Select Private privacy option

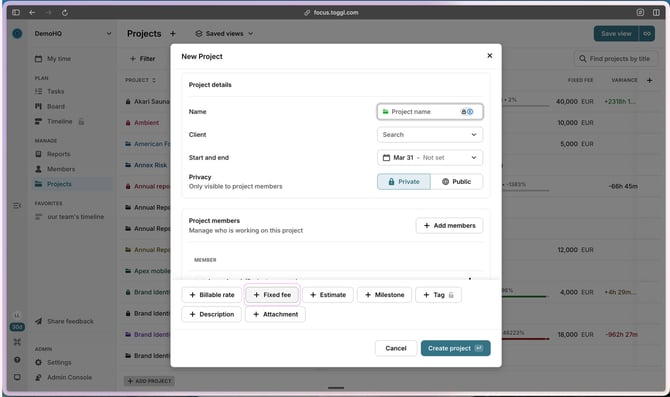[404, 182]
